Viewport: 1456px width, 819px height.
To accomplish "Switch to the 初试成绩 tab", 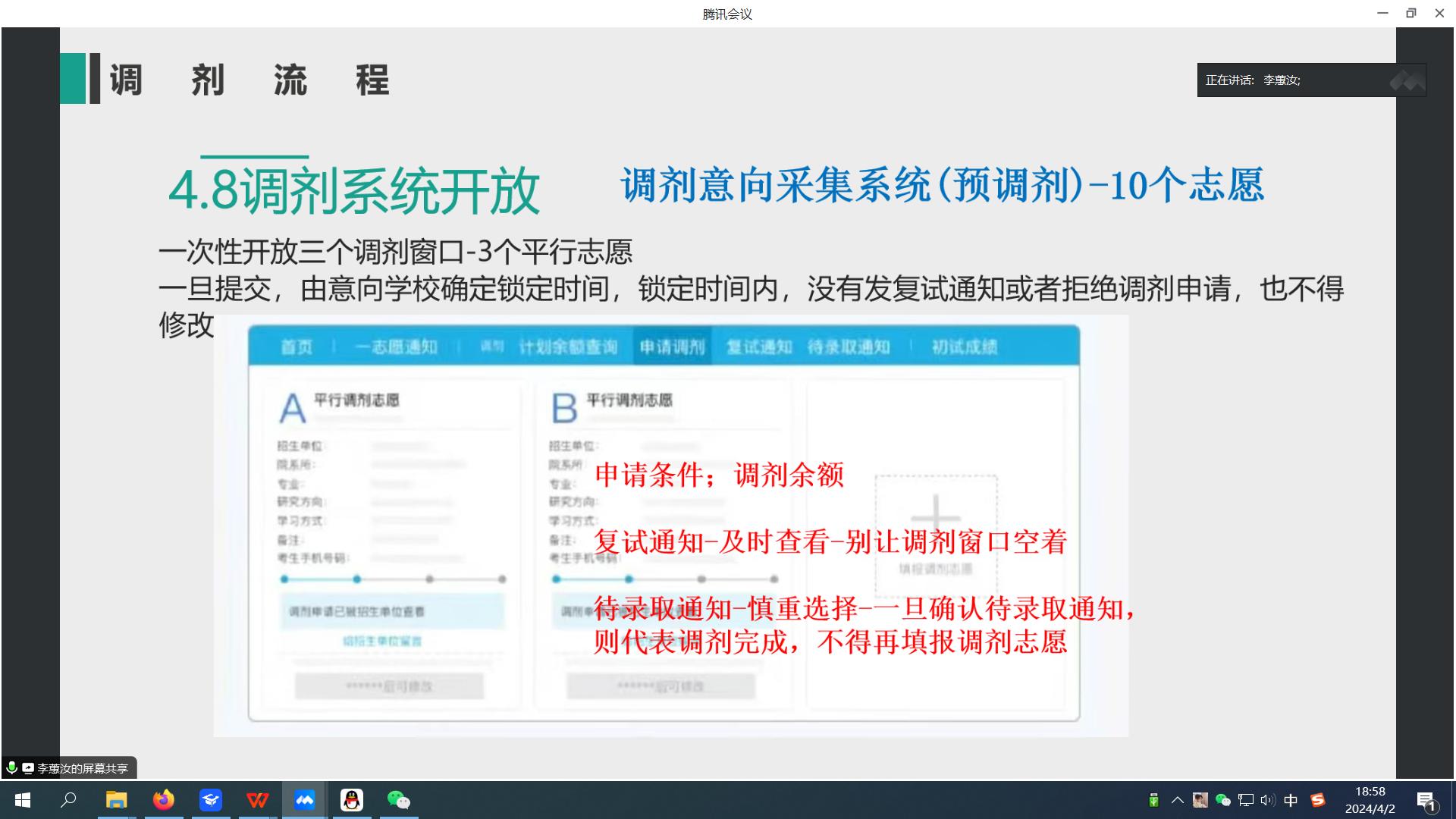I will point(965,346).
